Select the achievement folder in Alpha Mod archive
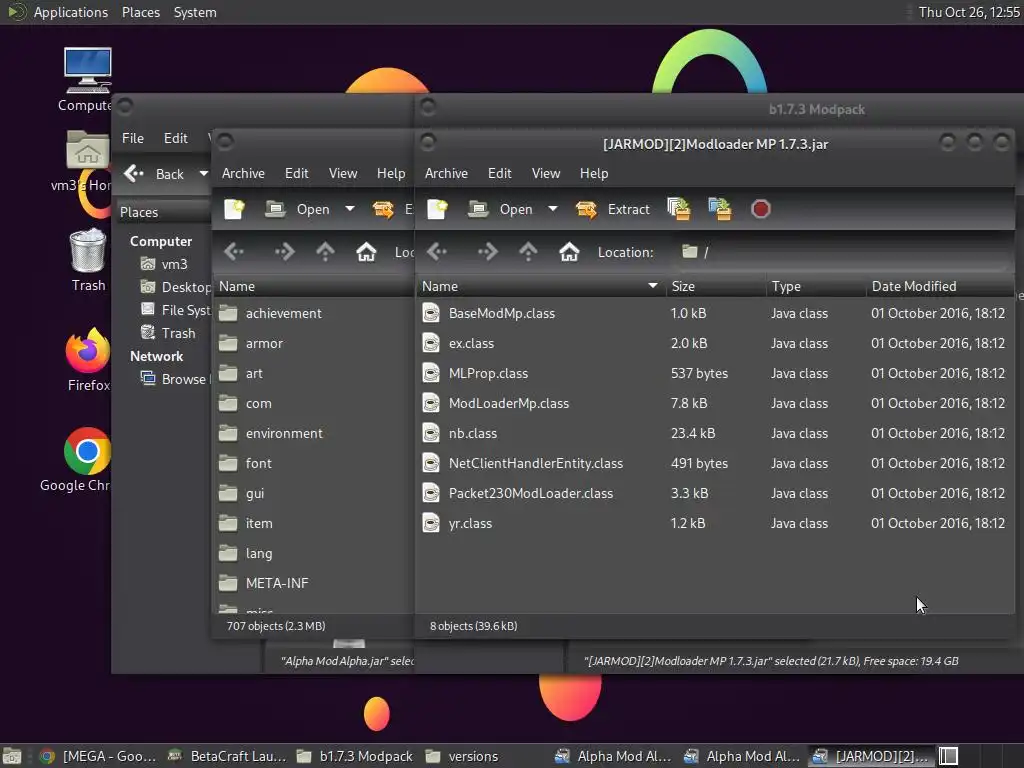Screen dimensions: 1024x768 pyautogui.click(x=313, y=313)
